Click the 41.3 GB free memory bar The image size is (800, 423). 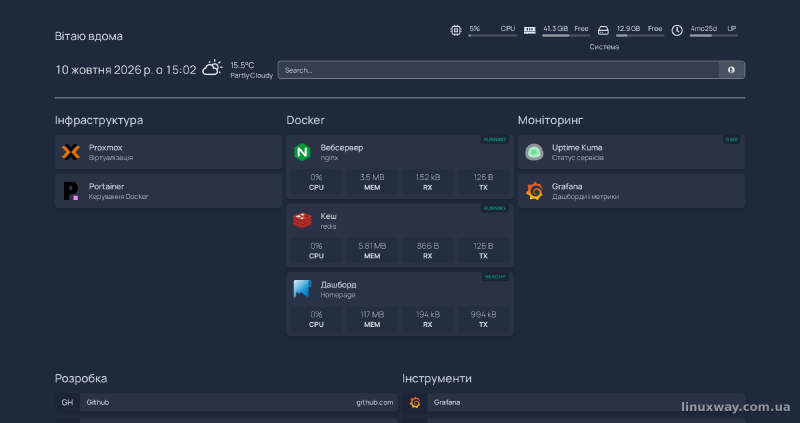566,36
